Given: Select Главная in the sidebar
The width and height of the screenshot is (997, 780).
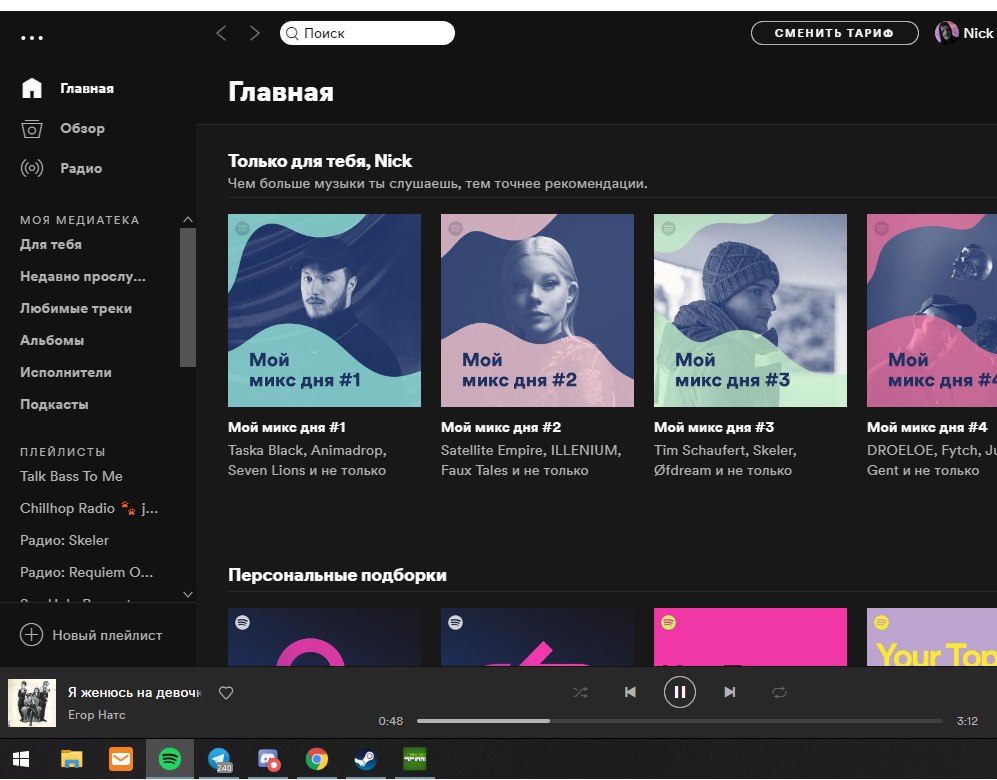Looking at the screenshot, I should point(87,88).
